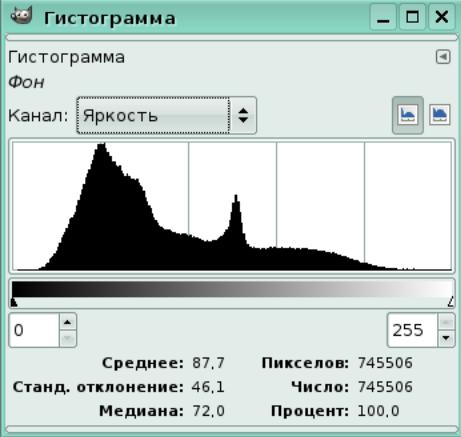Click the upper range field showing 255
The width and height of the screenshot is (461, 437).
click(413, 330)
